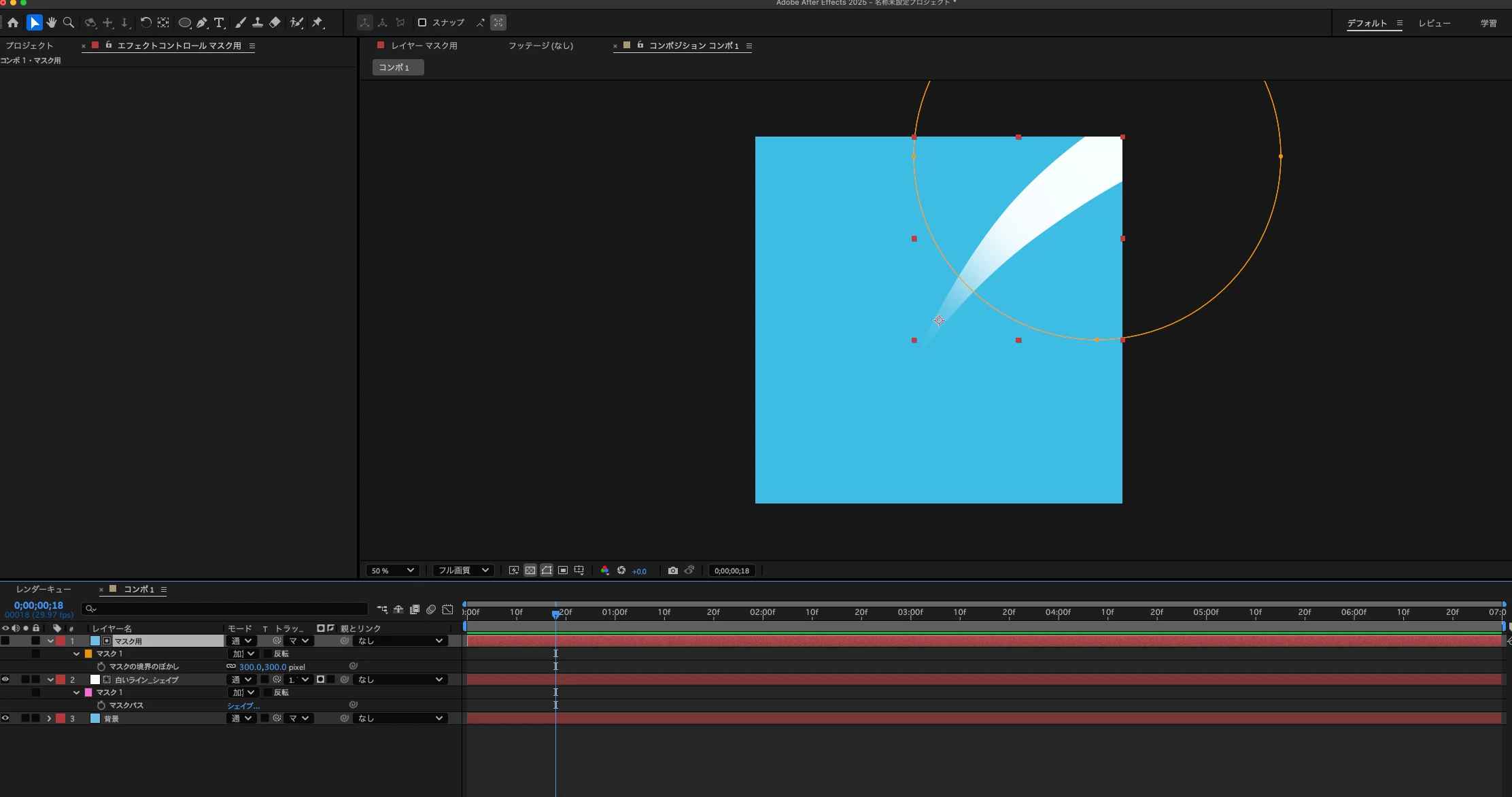Screen dimensions: 1512x797
Task: Select the Type text tool
Action: [219, 22]
